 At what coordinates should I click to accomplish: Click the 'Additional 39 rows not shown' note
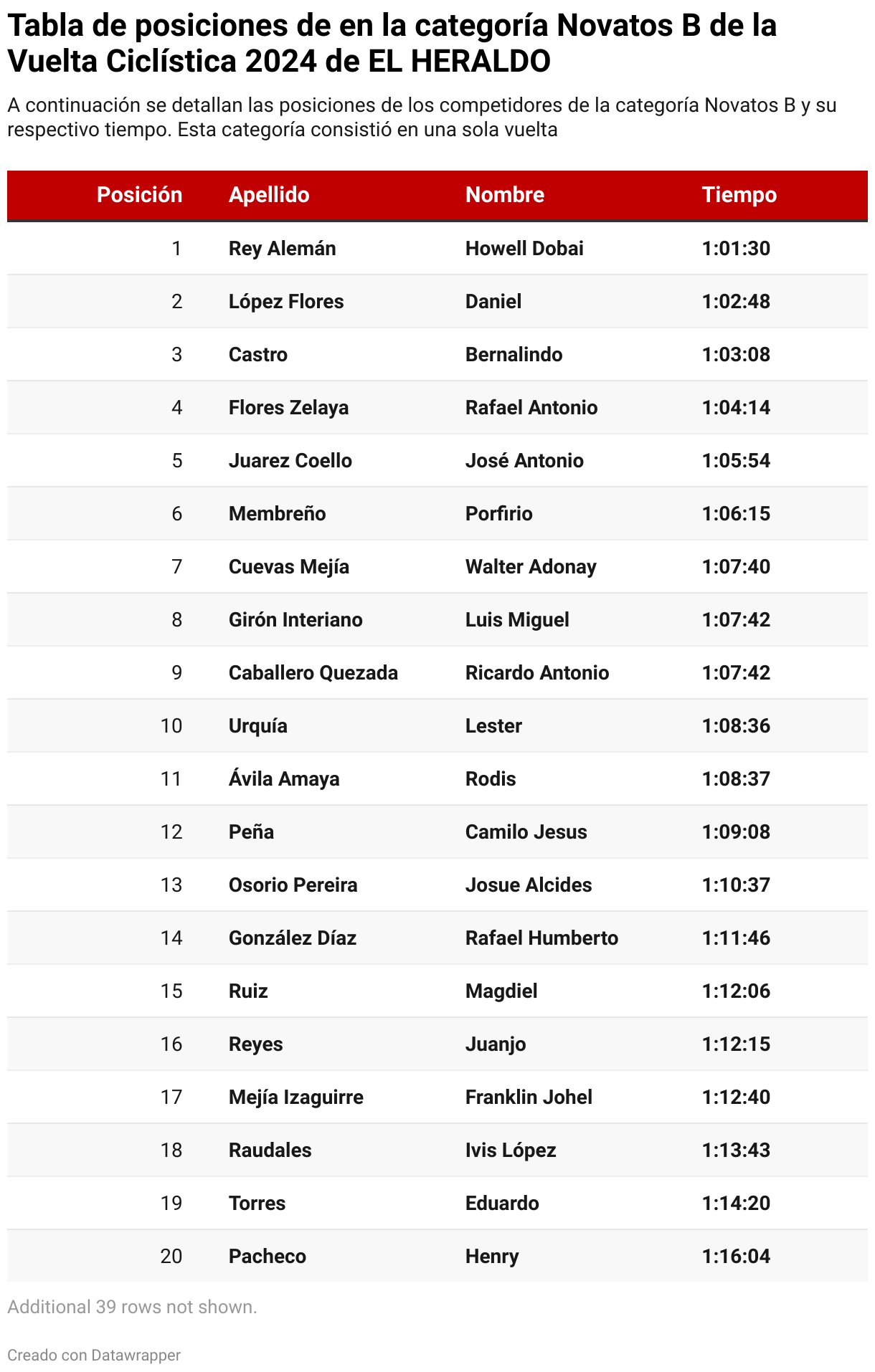pyautogui.click(x=132, y=1307)
